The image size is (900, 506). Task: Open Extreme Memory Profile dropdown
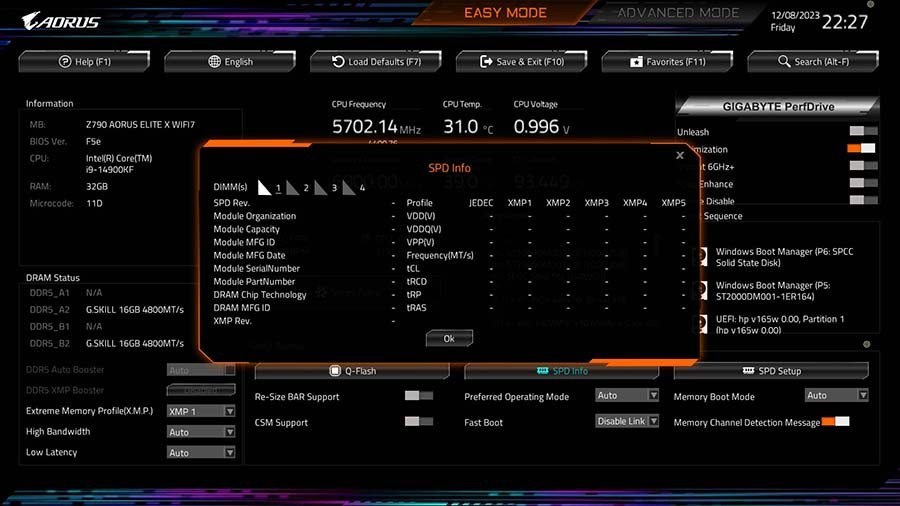point(201,411)
